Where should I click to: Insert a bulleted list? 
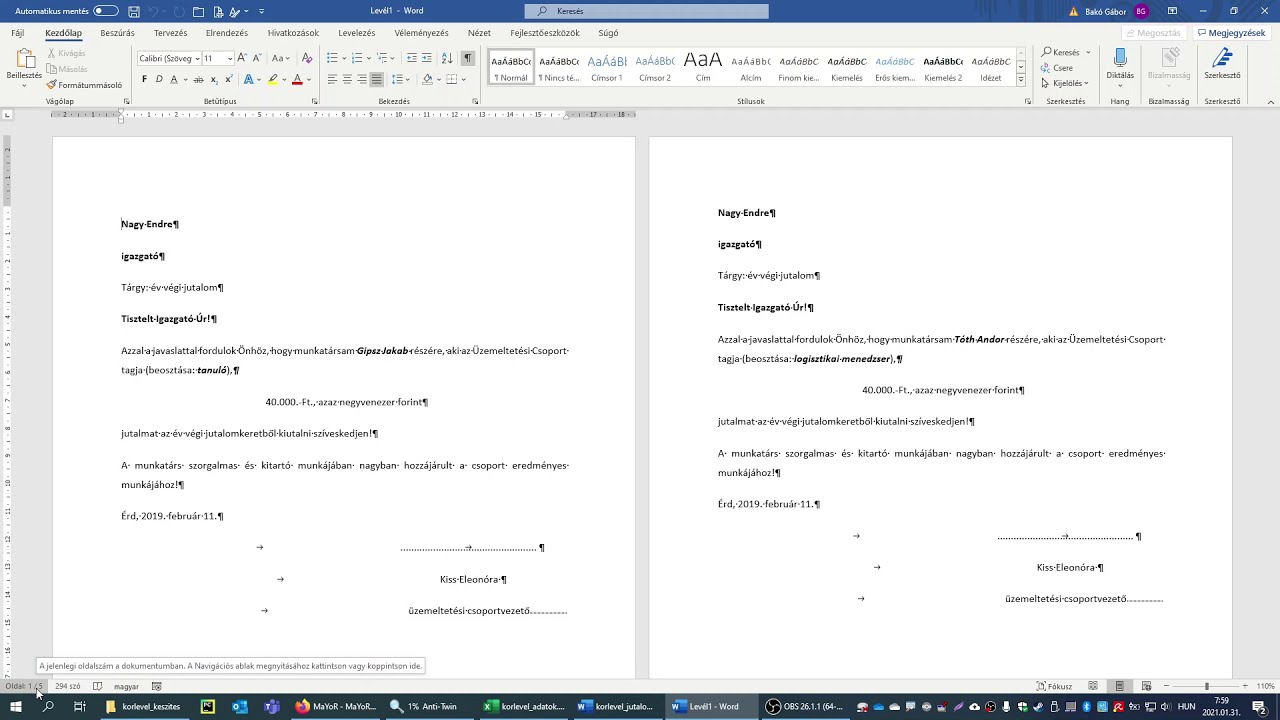tap(332, 58)
